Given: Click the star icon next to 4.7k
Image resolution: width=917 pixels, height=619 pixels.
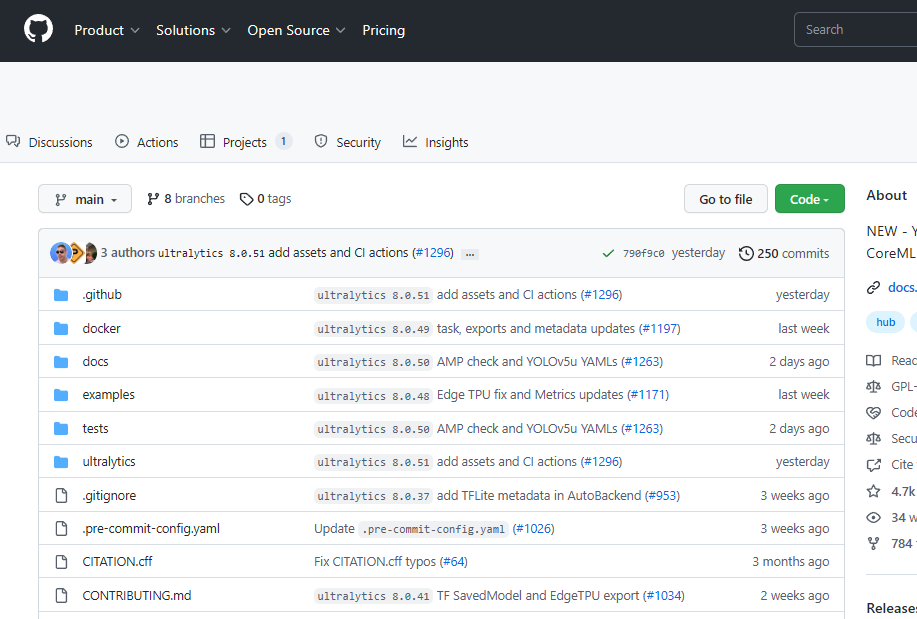Looking at the screenshot, I should (x=873, y=491).
